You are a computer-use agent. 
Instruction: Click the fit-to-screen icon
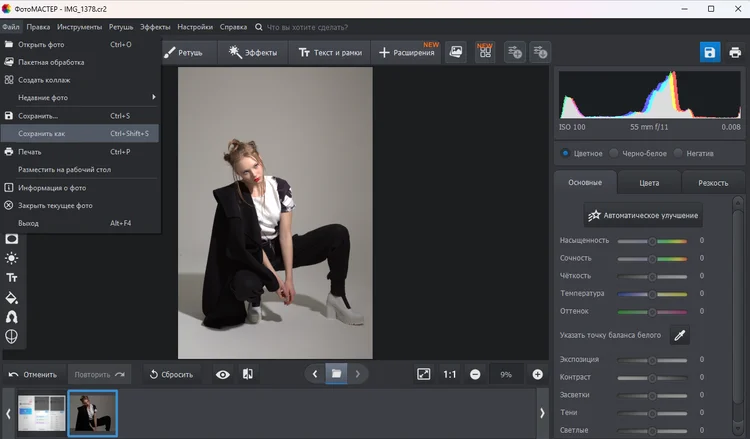tap(423, 374)
